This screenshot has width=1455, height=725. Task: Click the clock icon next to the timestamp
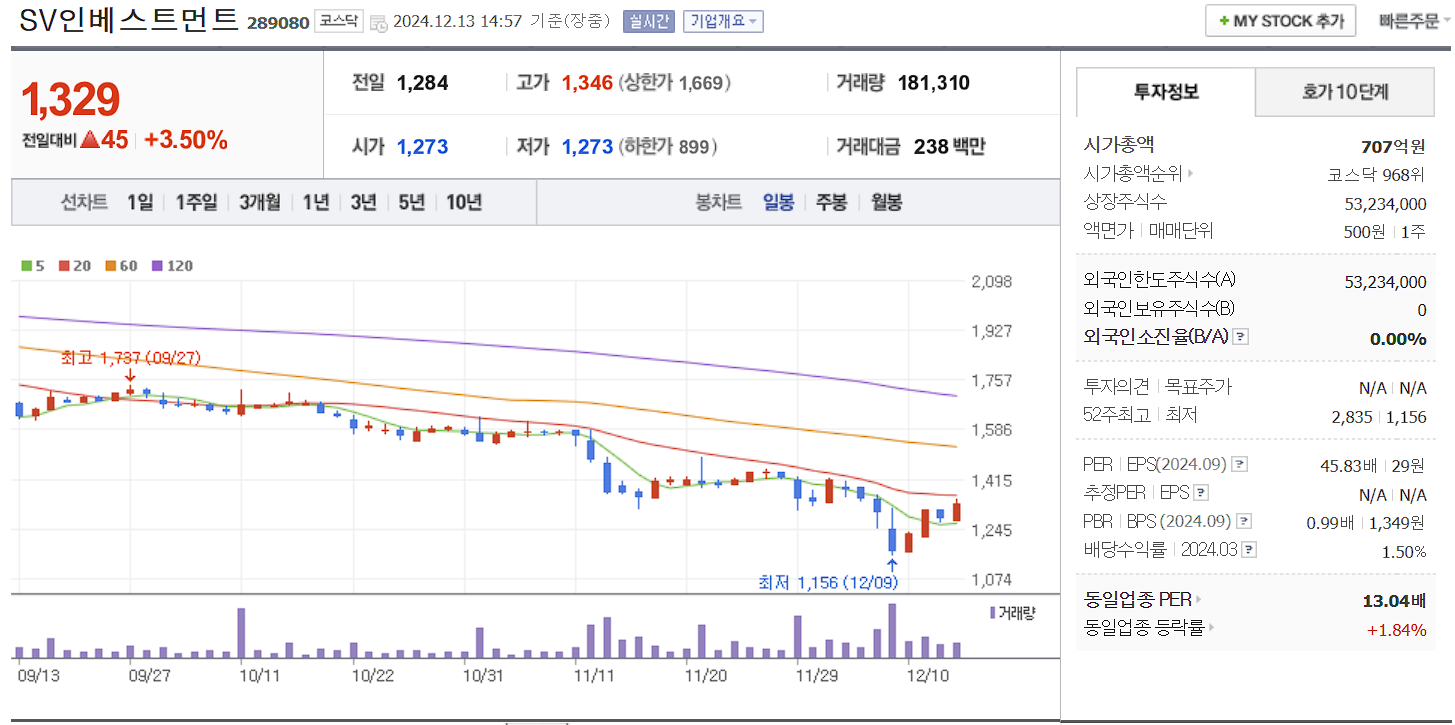click(381, 21)
